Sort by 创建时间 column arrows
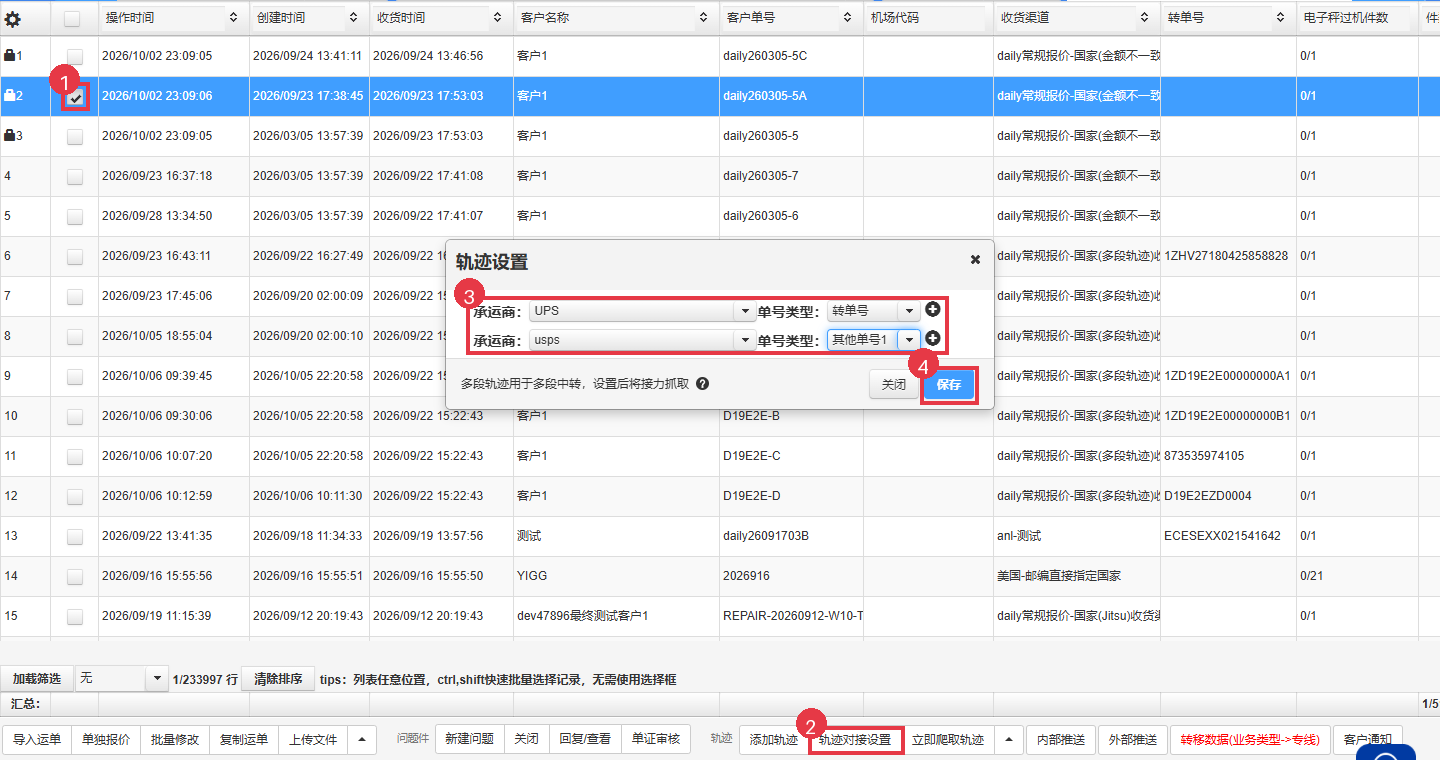Image resolution: width=1440 pixels, height=760 pixels. tap(353, 18)
